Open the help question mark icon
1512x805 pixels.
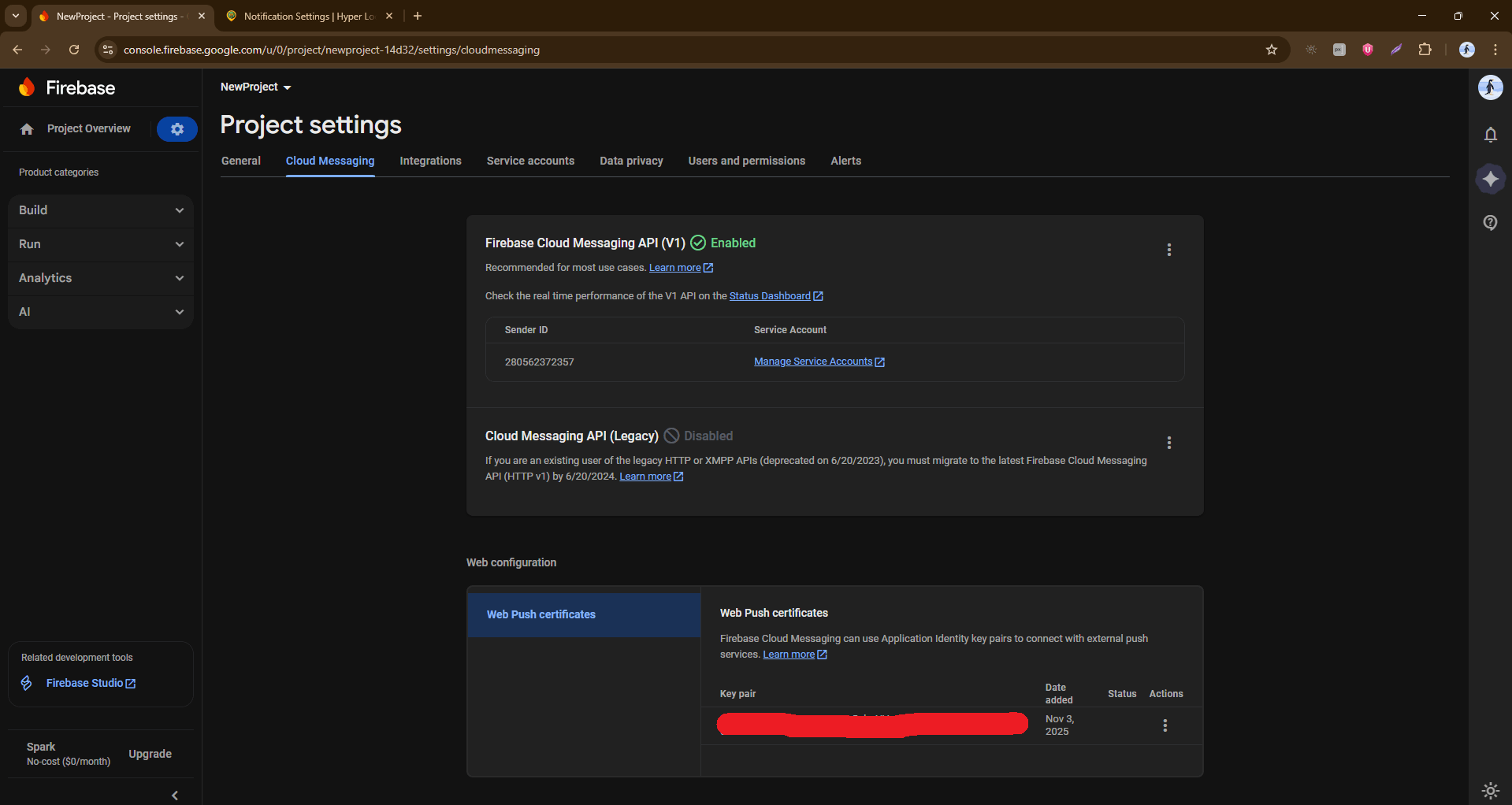1490,223
